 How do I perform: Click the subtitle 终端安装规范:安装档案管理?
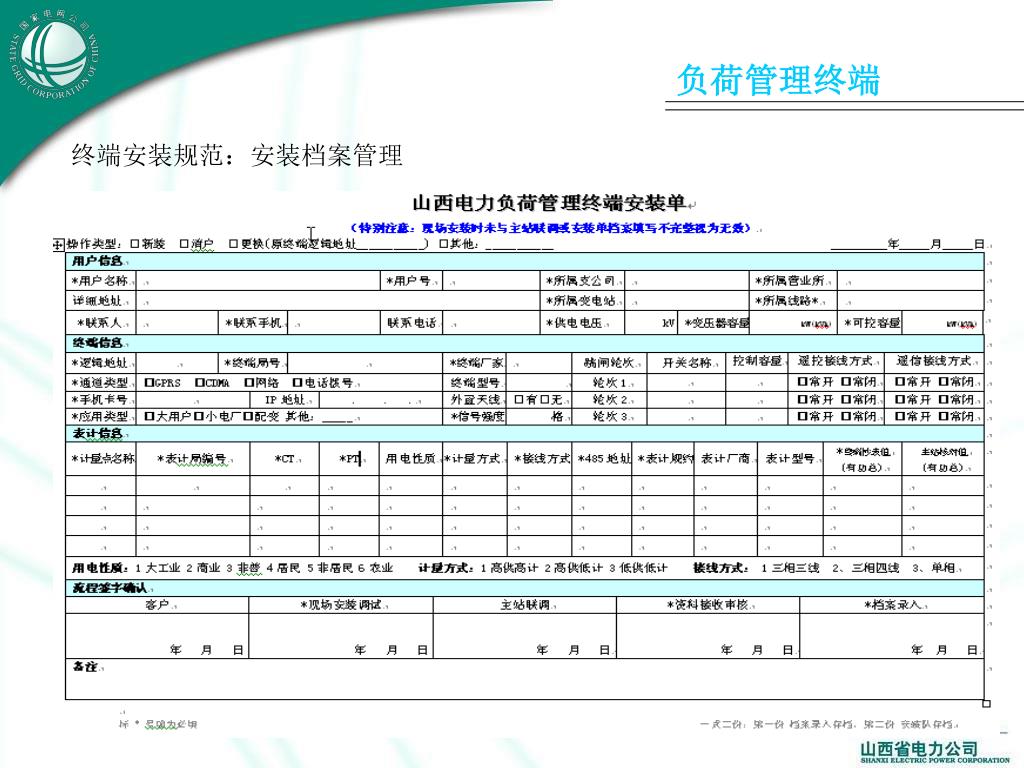point(237,155)
